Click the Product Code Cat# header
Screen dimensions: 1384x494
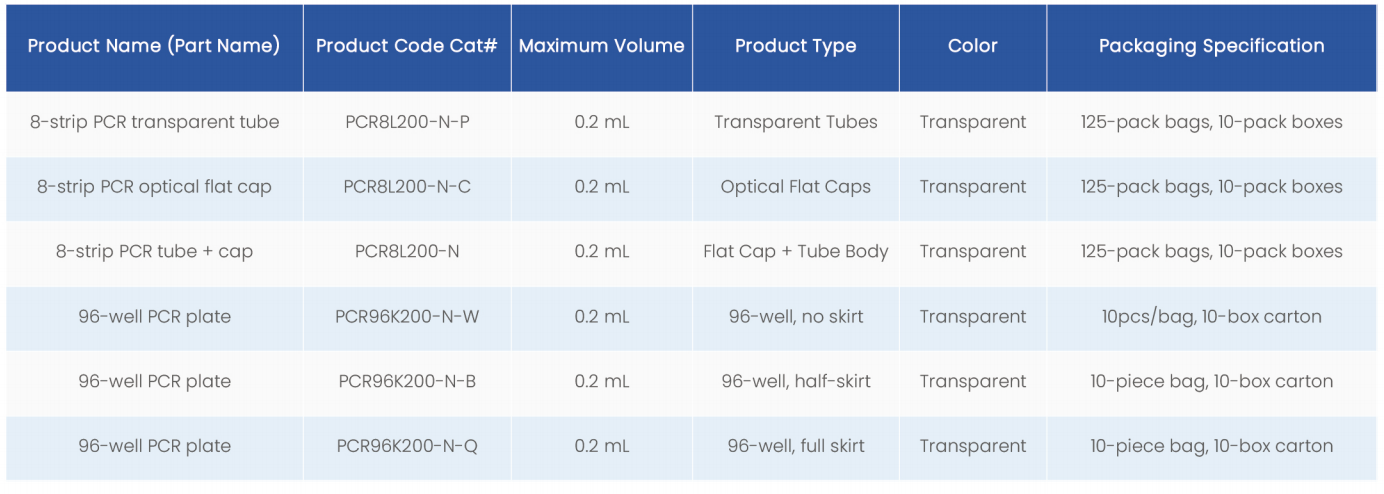tap(407, 46)
